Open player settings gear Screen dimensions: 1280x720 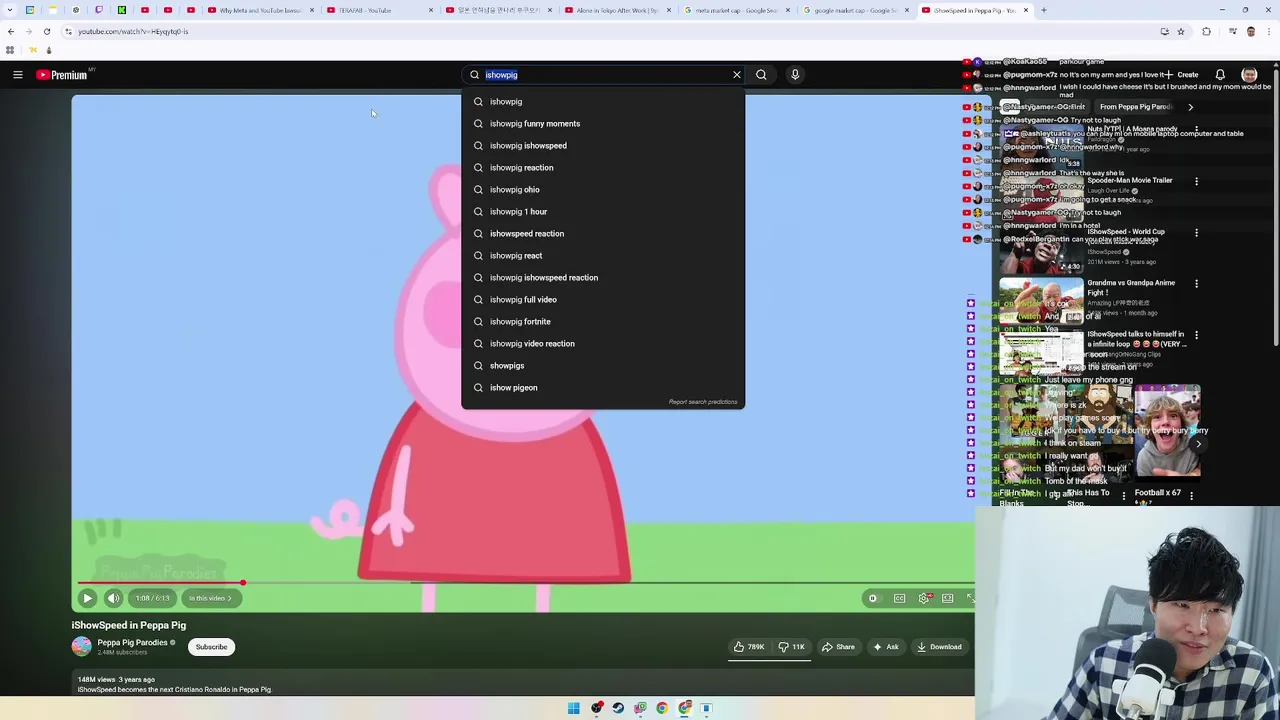pos(924,598)
